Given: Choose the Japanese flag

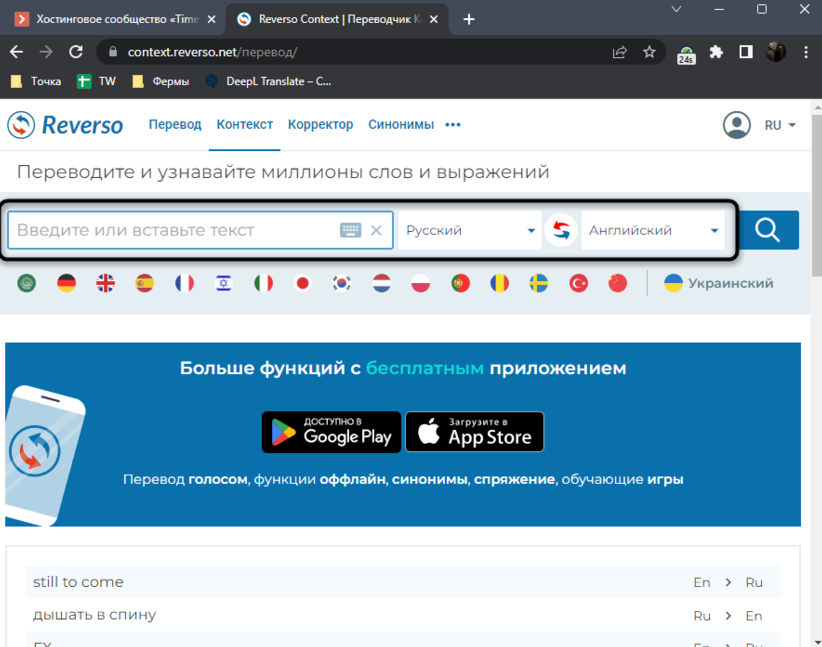Looking at the screenshot, I should click(x=302, y=283).
